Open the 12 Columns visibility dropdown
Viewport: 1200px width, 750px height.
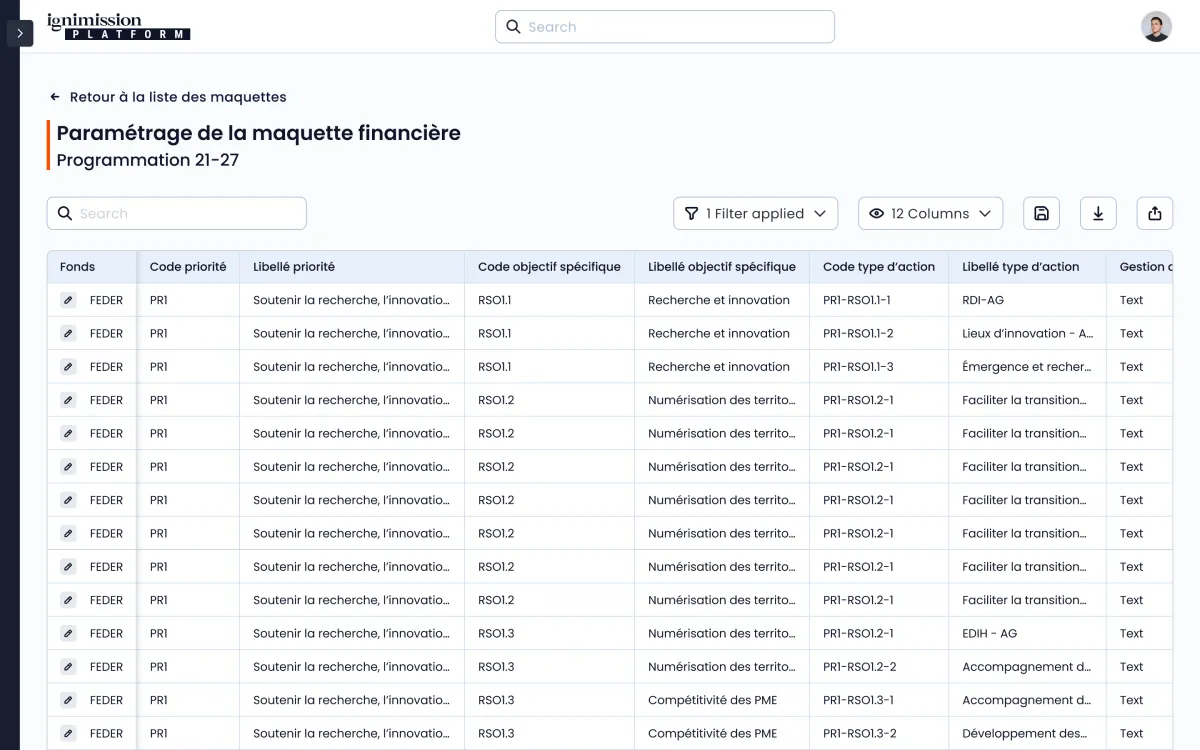click(930, 213)
